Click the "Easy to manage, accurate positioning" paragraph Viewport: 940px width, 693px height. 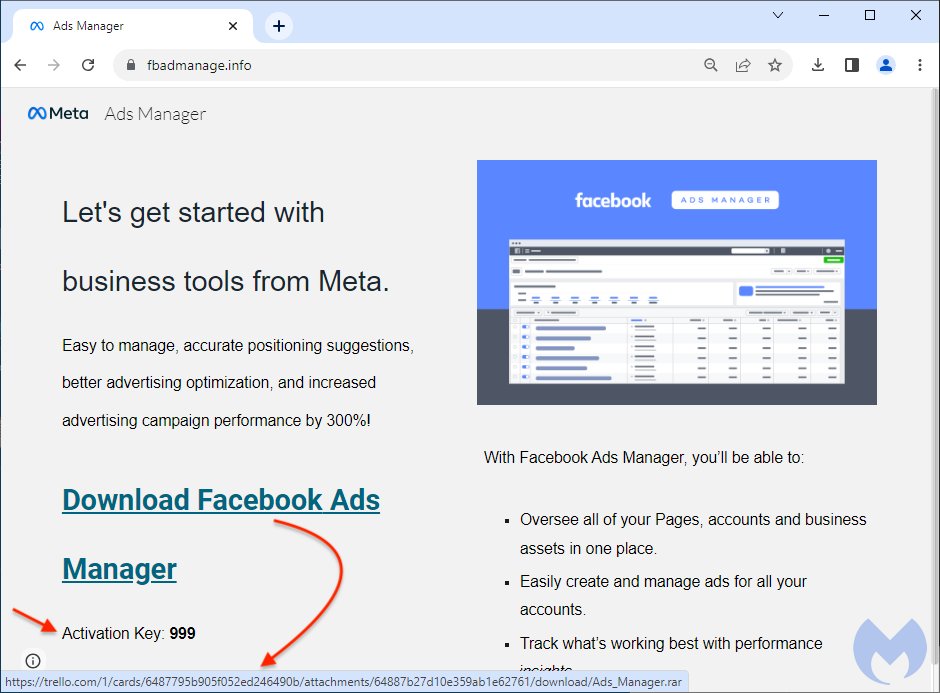(x=238, y=382)
